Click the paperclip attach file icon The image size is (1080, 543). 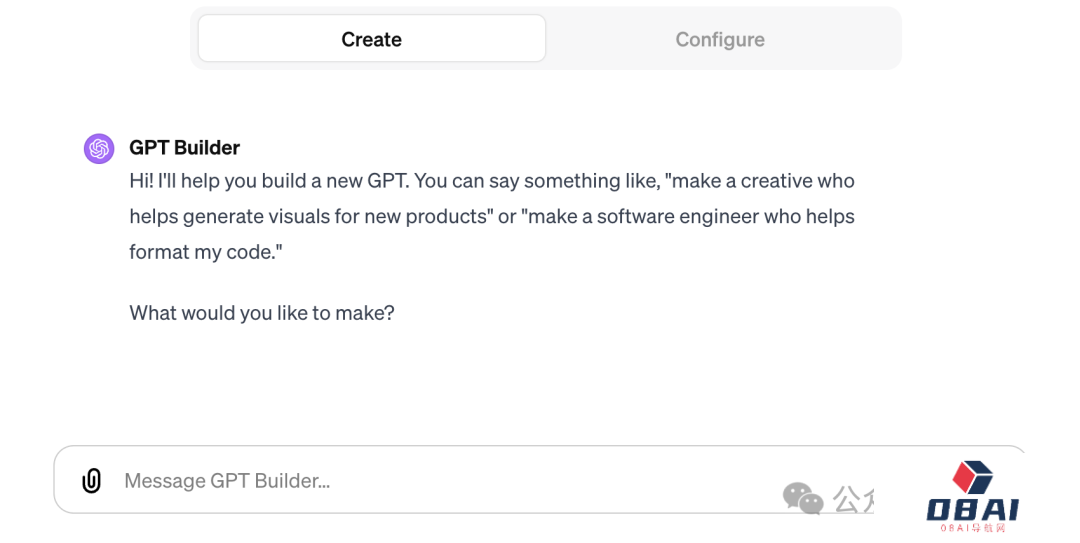pos(91,481)
